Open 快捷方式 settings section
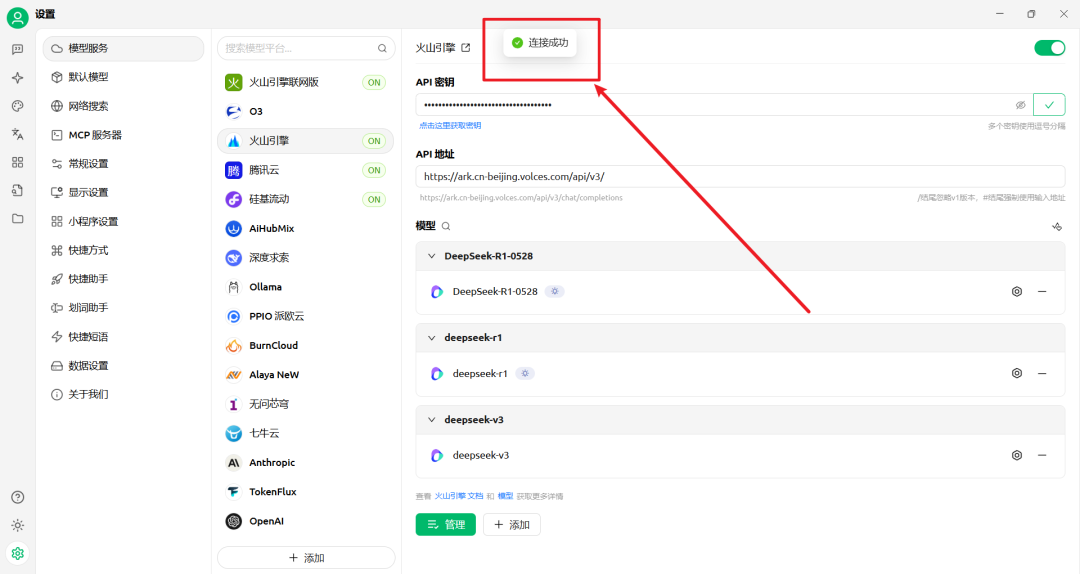This screenshot has height=574, width=1080. pos(123,250)
